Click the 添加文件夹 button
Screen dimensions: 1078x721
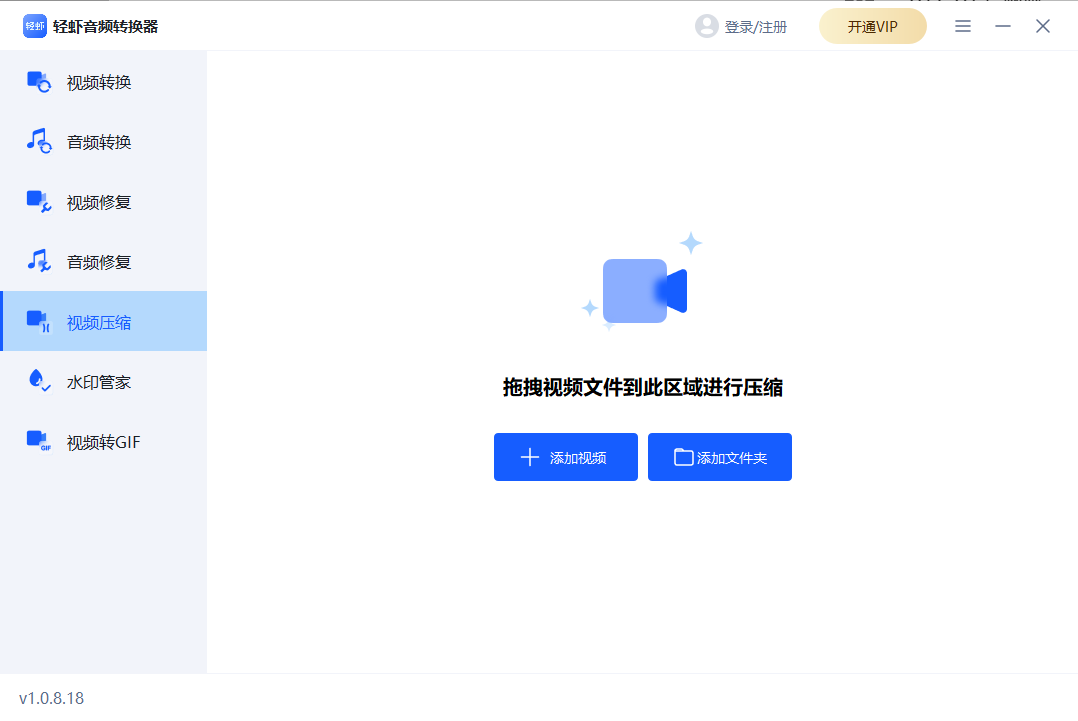(x=719, y=457)
